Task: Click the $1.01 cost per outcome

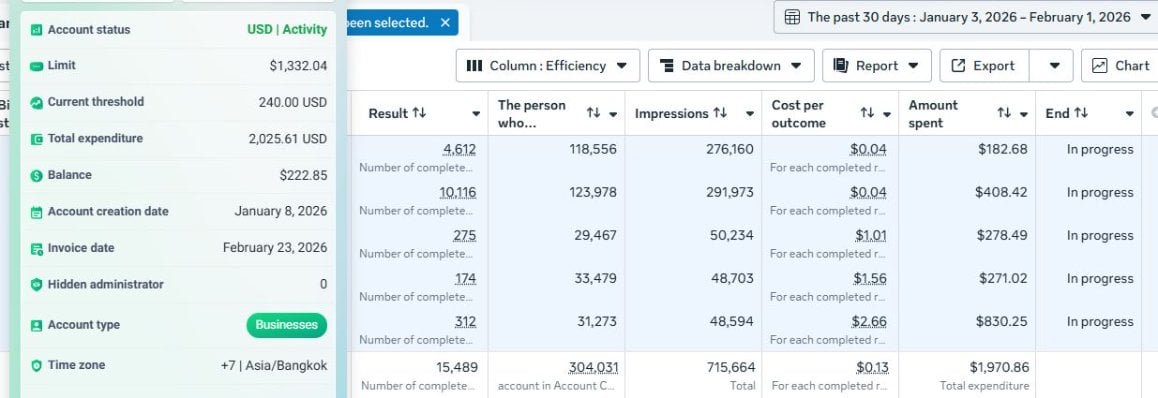Action: click(870, 236)
